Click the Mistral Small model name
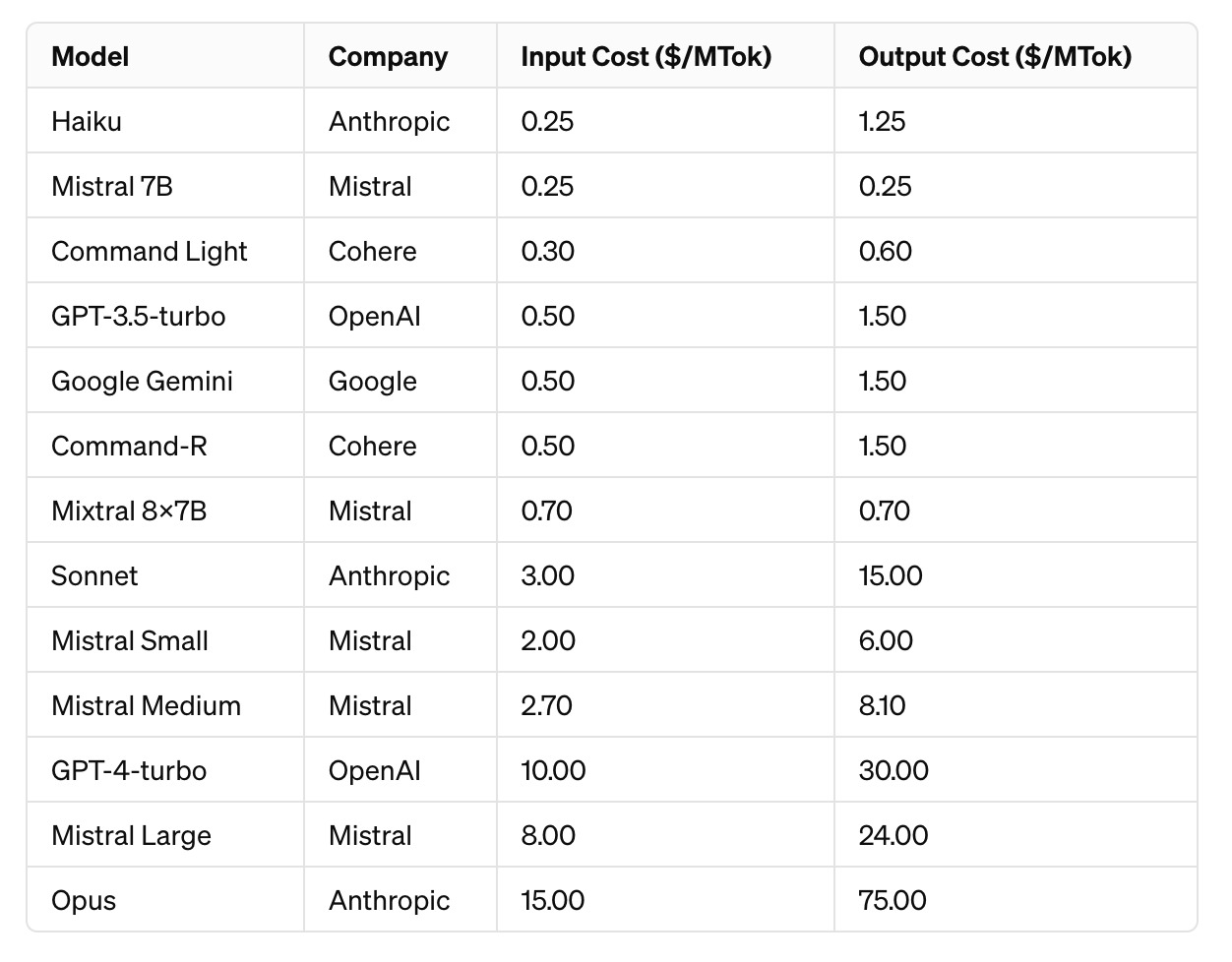This screenshot has width=1232, height=962. [130, 641]
